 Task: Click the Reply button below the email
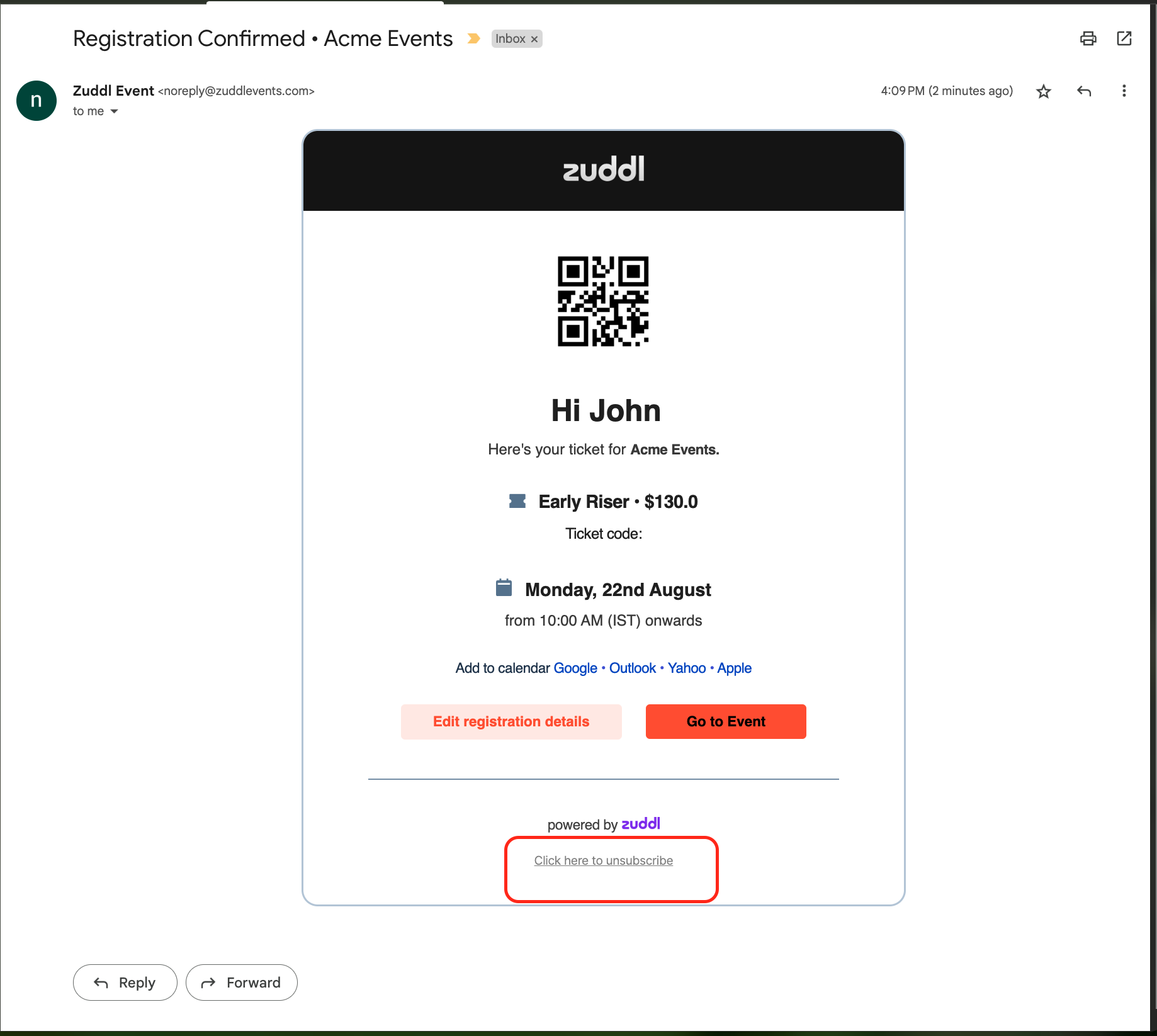(125, 983)
